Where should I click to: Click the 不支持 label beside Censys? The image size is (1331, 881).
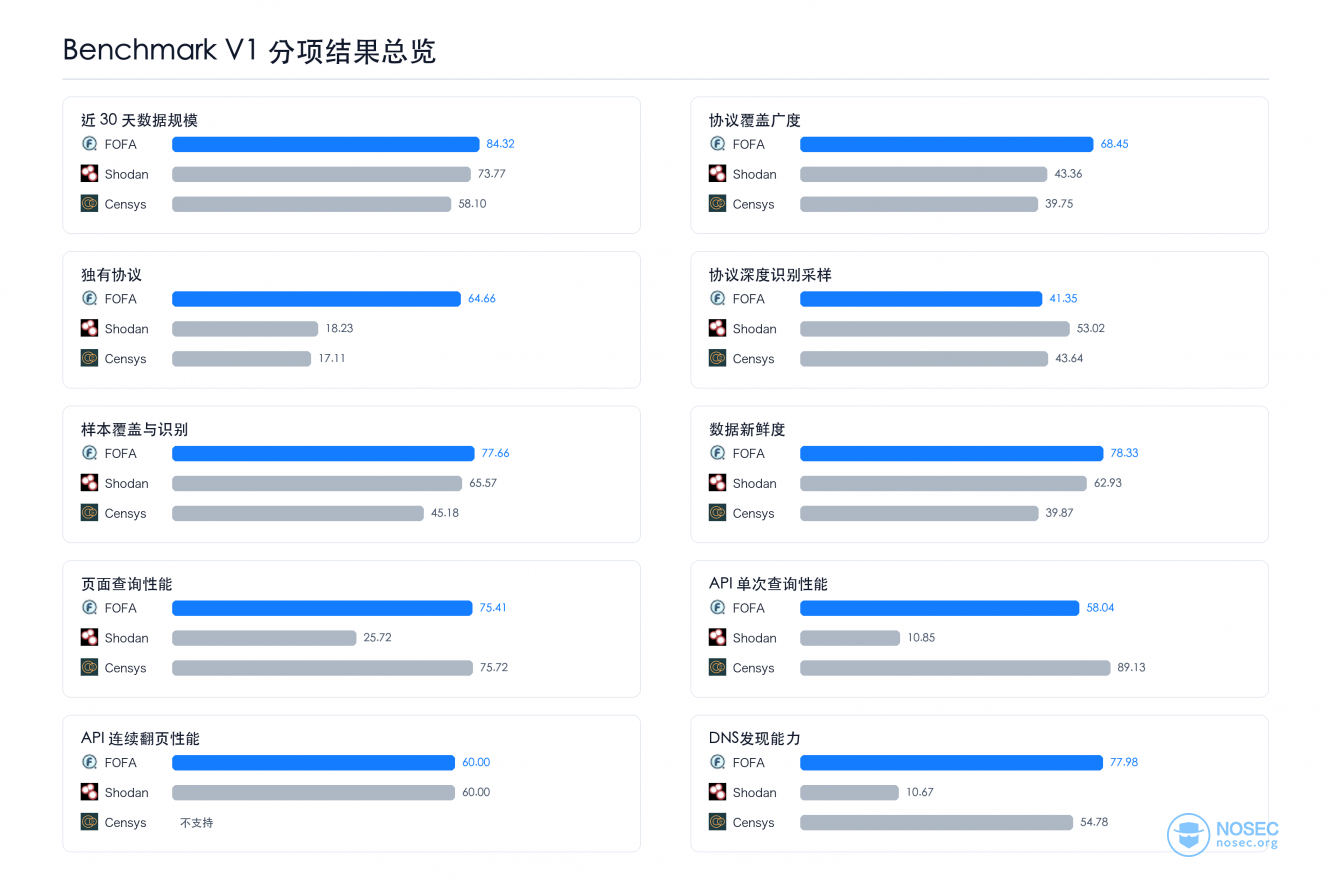coord(196,822)
